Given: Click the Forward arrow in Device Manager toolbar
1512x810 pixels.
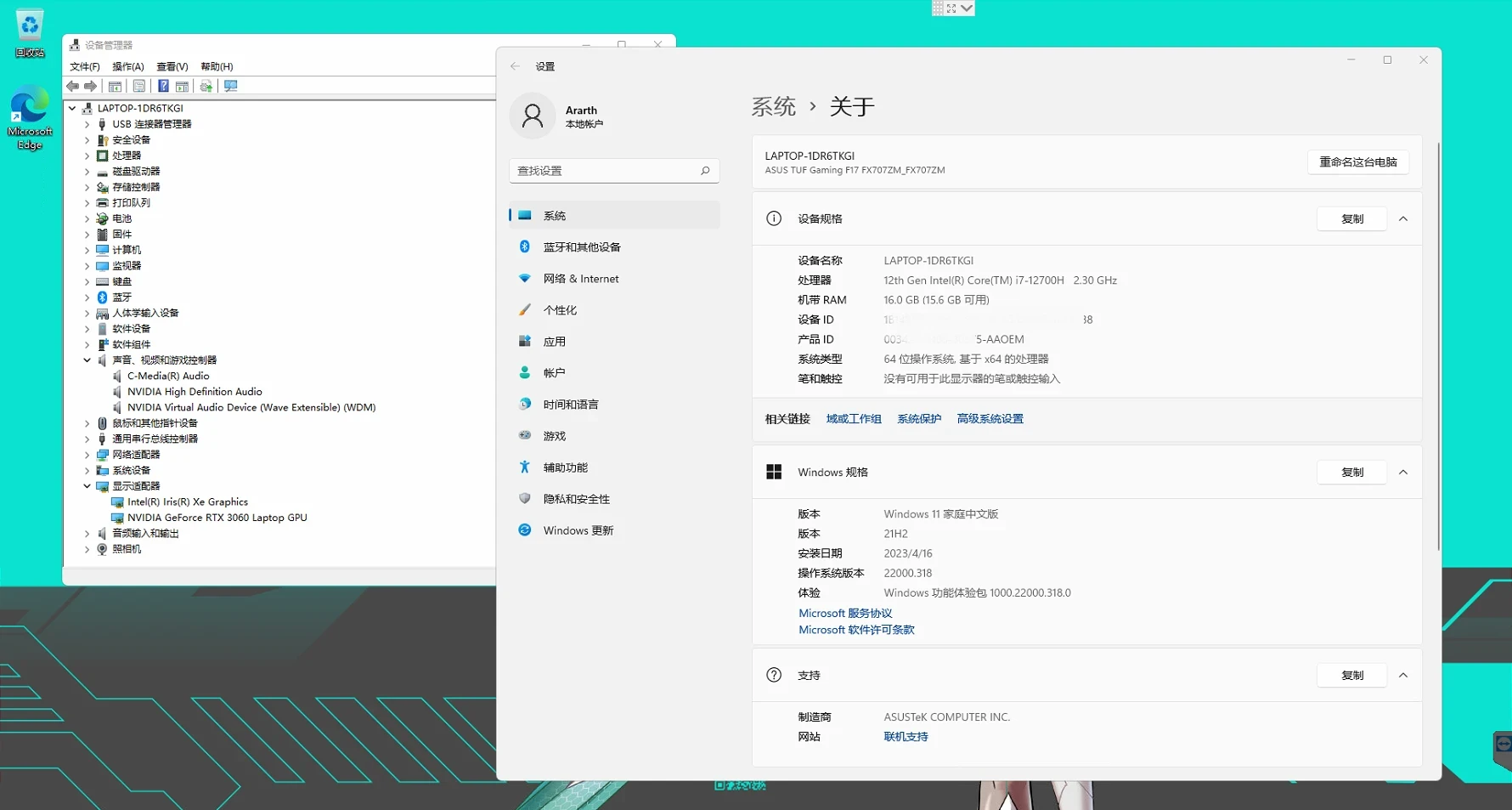Looking at the screenshot, I should (90, 86).
